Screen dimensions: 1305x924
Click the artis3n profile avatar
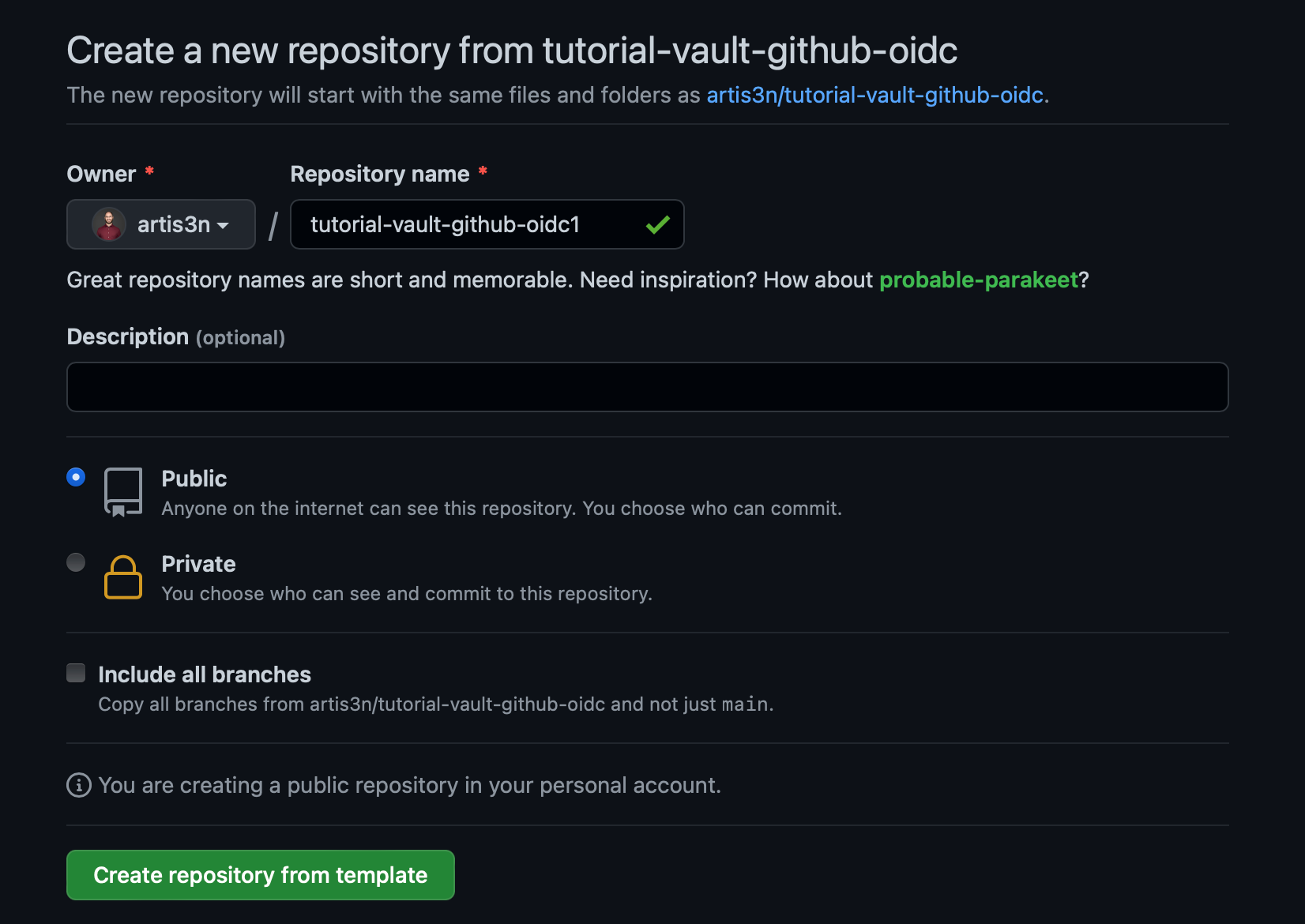(108, 224)
